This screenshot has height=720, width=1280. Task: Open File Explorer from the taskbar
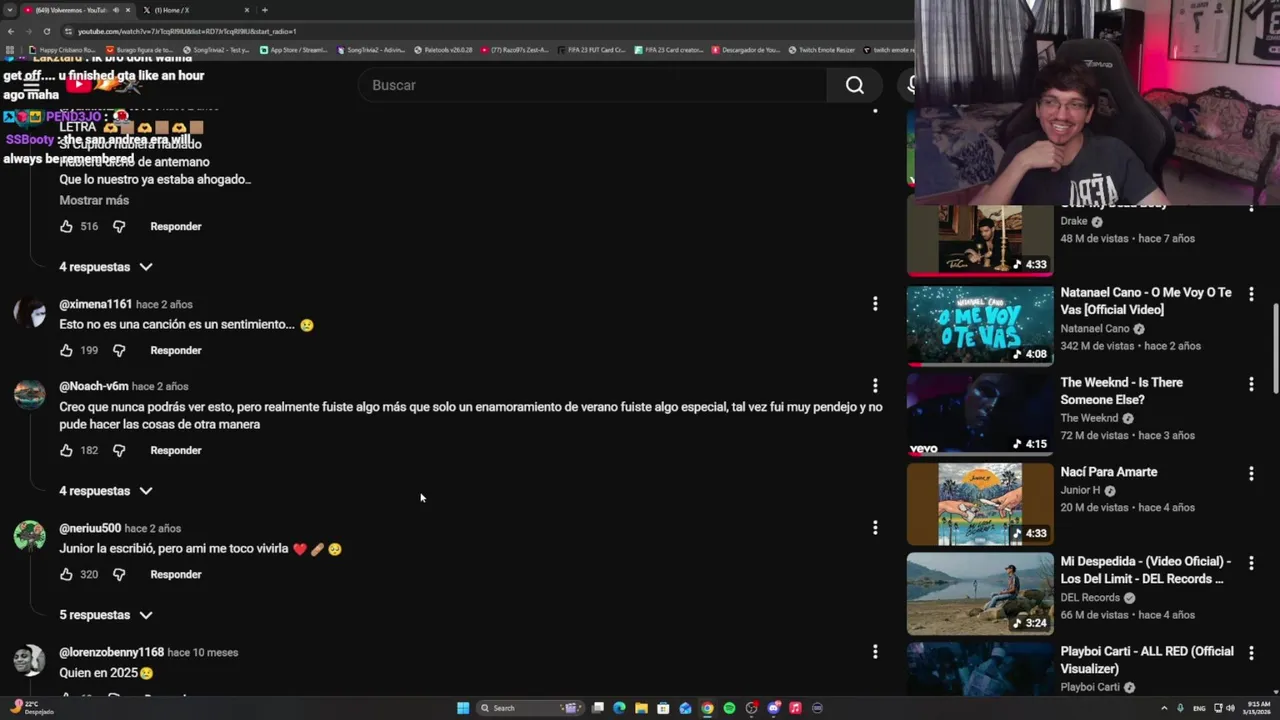(641, 708)
